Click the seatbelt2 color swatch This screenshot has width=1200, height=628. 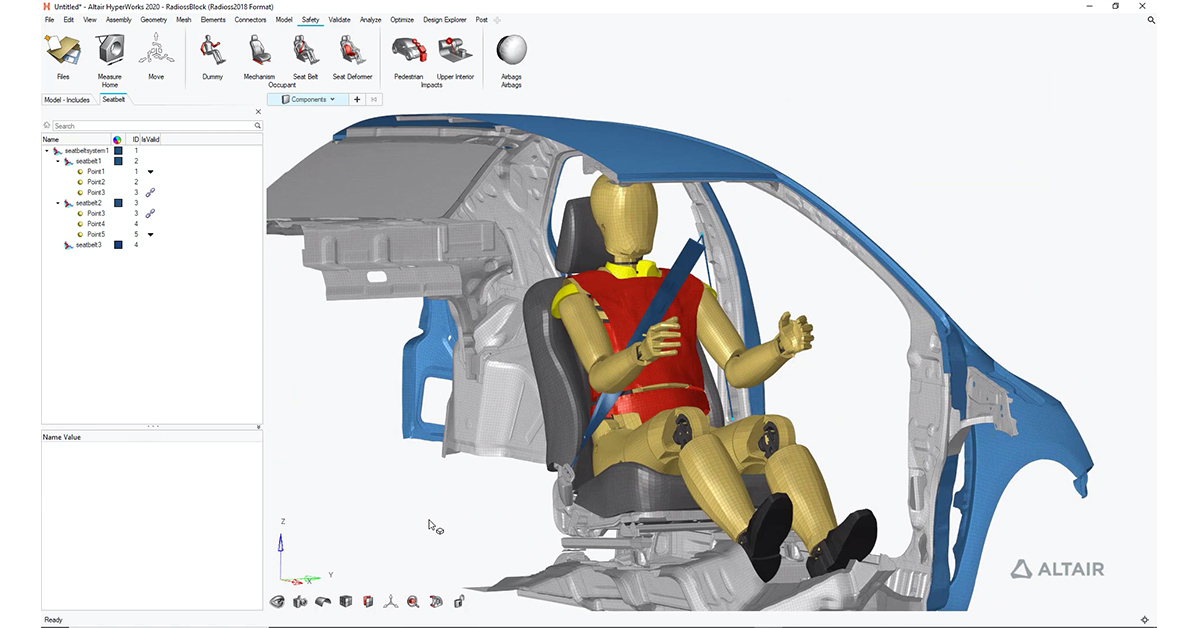[118, 203]
